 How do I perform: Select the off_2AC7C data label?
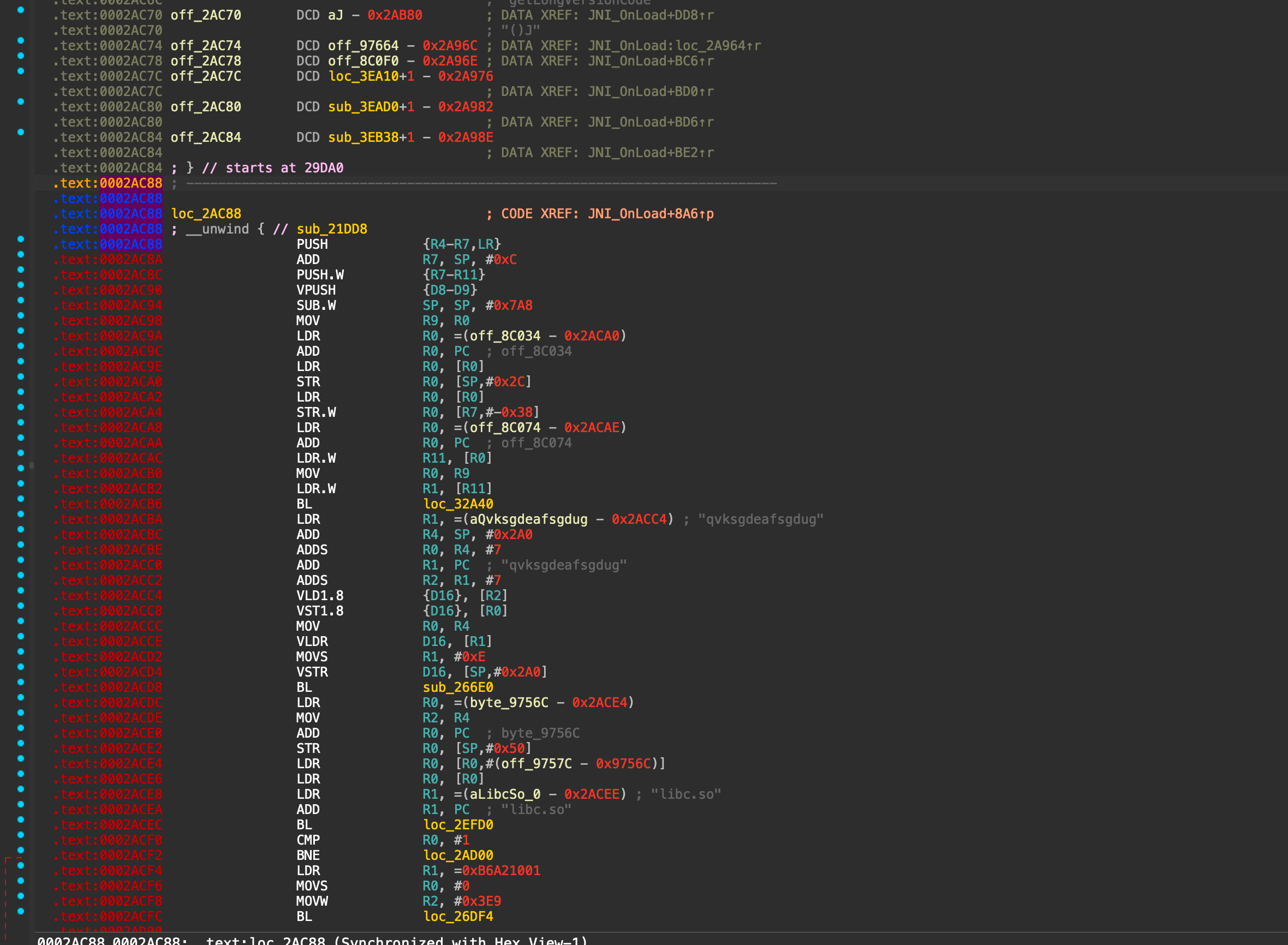tap(206, 76)
